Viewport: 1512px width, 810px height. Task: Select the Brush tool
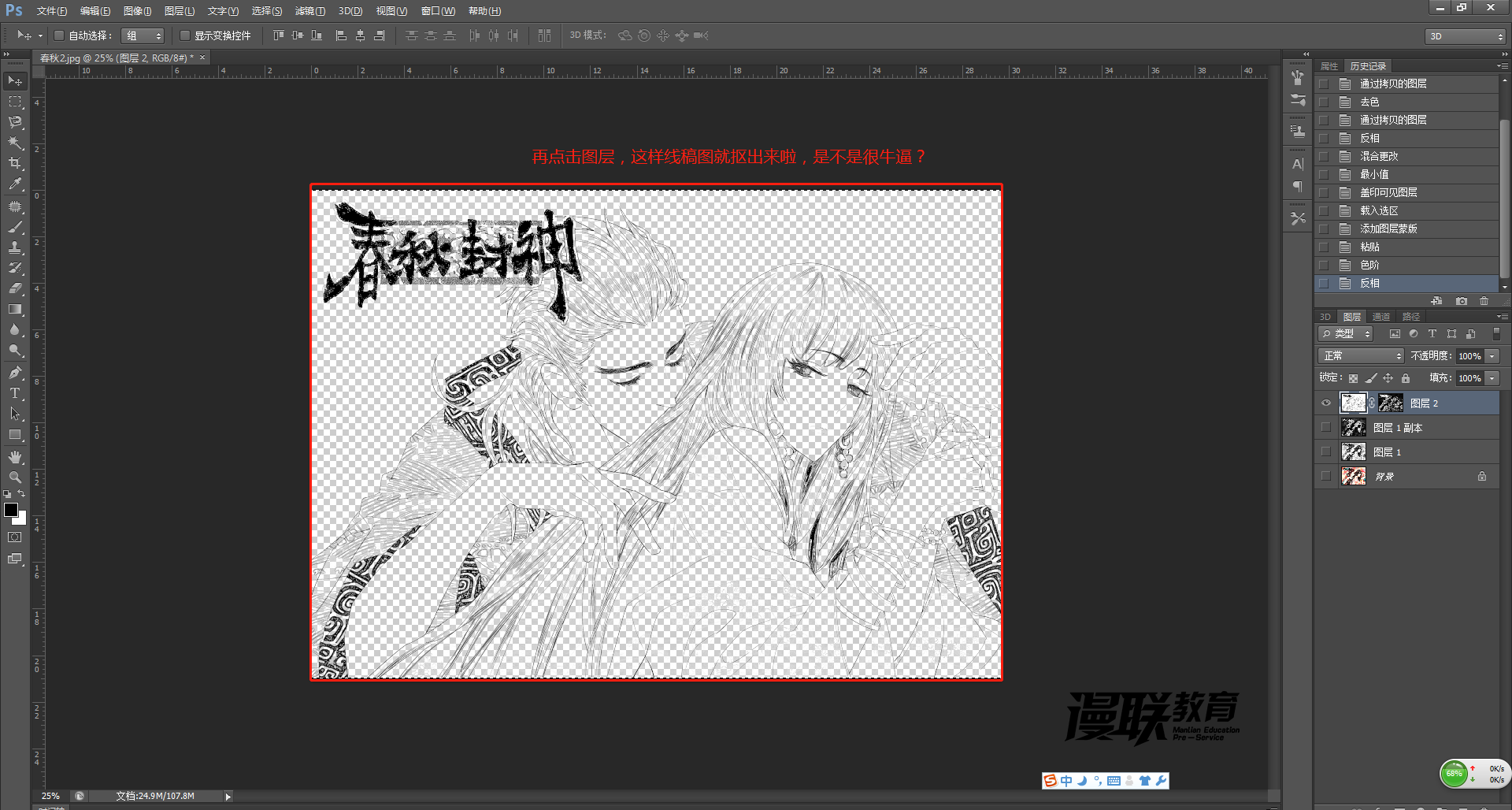[x=15, y=227]
